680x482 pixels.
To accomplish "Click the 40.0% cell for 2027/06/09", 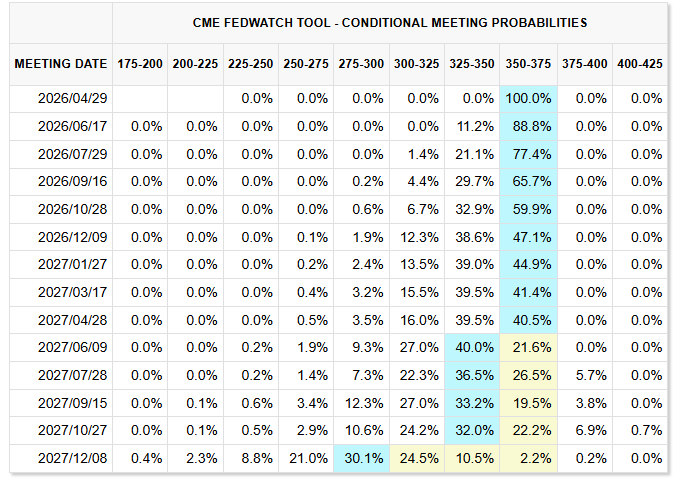I will pos(473,348).
